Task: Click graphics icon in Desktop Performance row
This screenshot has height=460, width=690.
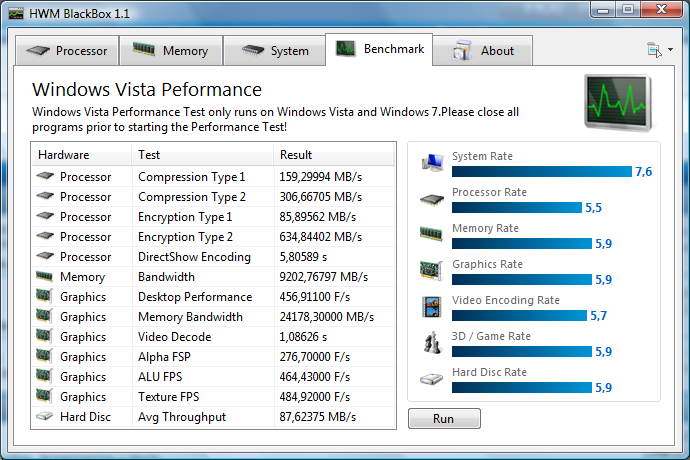Action: 44,296
